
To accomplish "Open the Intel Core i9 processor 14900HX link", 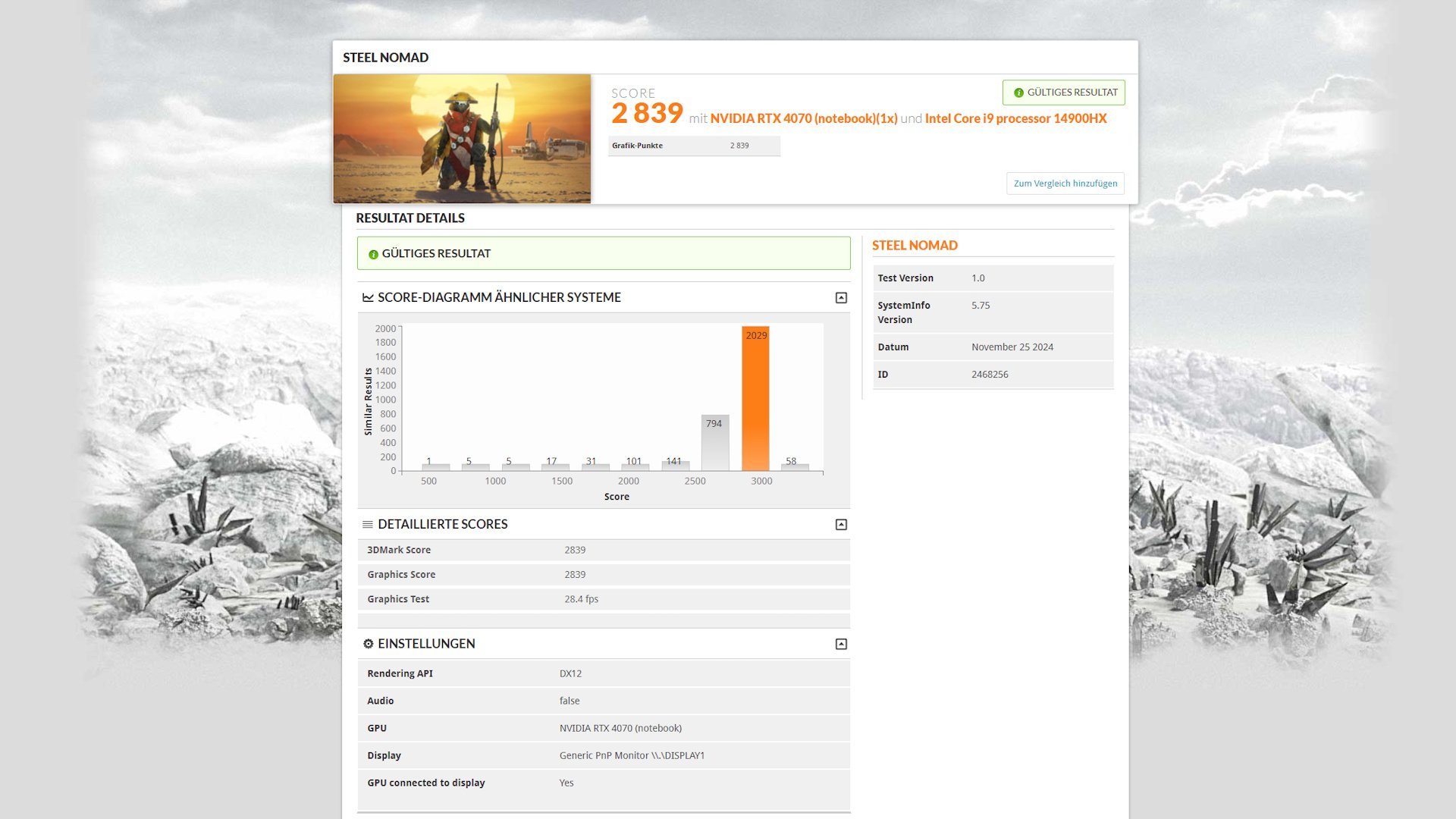I will pos(1016,118).
